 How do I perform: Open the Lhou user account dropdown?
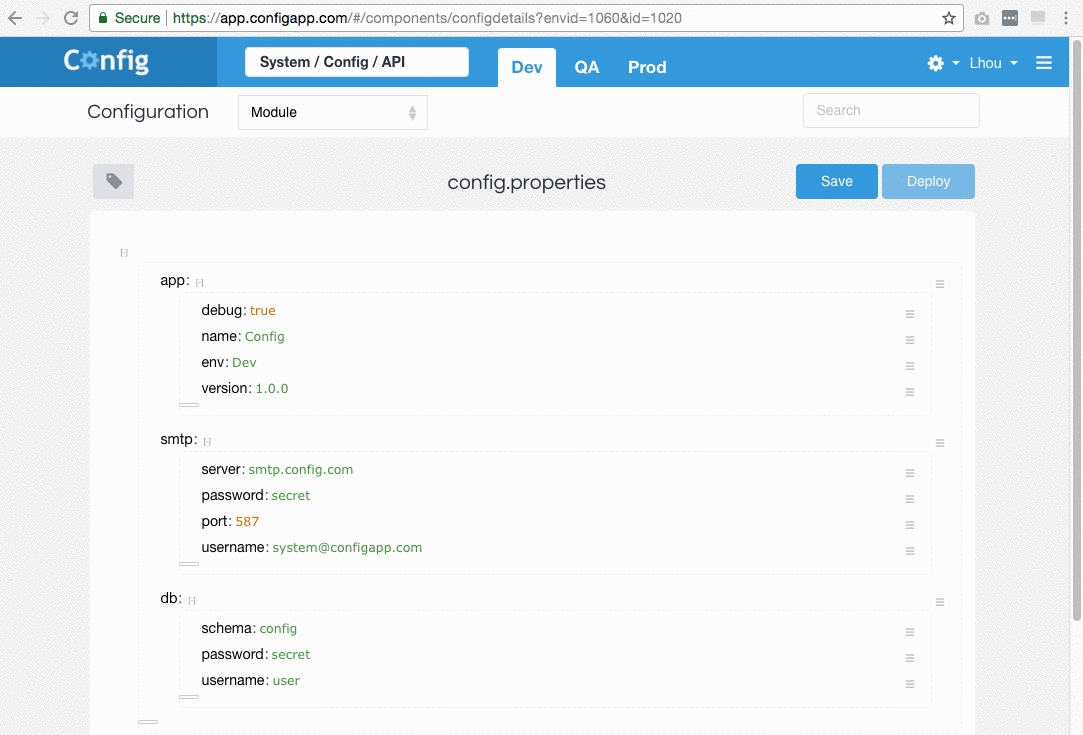[992, 62]
